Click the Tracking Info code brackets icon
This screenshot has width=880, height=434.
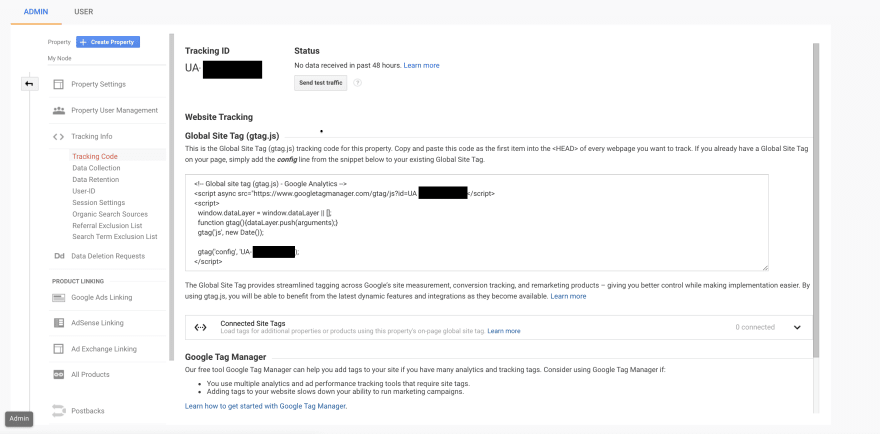[x=59, y=136]
